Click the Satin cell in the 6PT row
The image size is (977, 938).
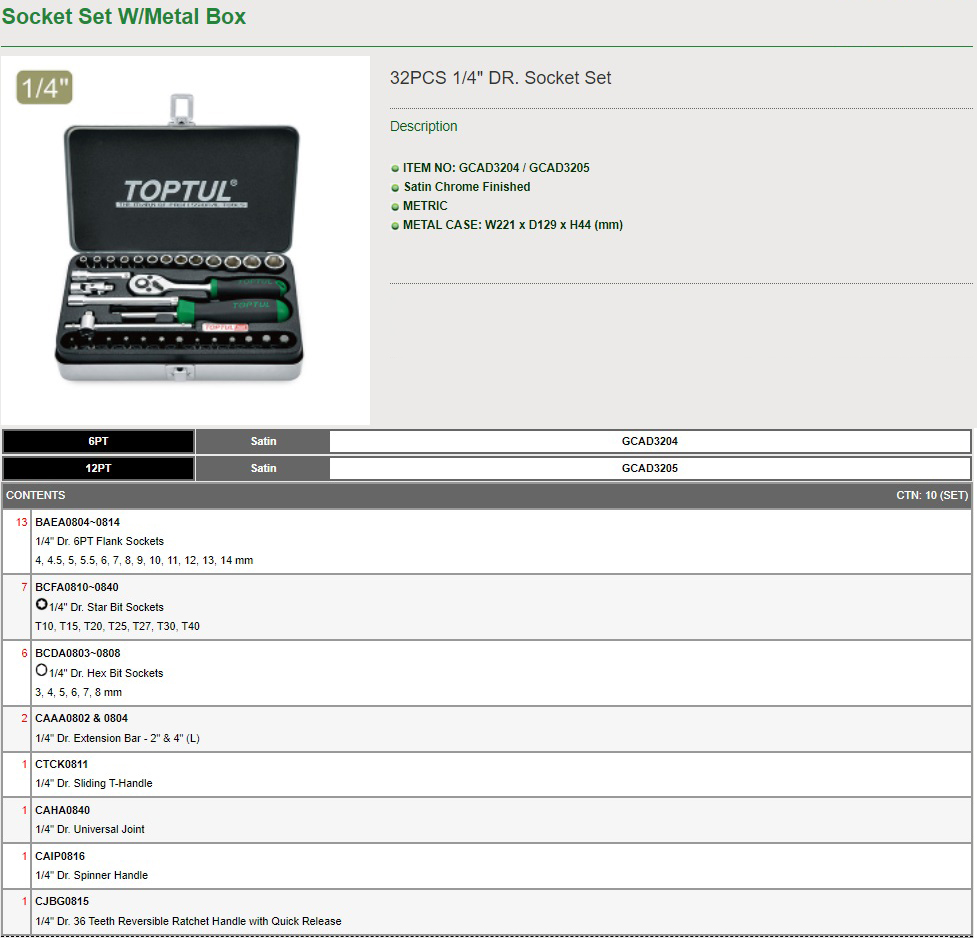coord(263,441)
